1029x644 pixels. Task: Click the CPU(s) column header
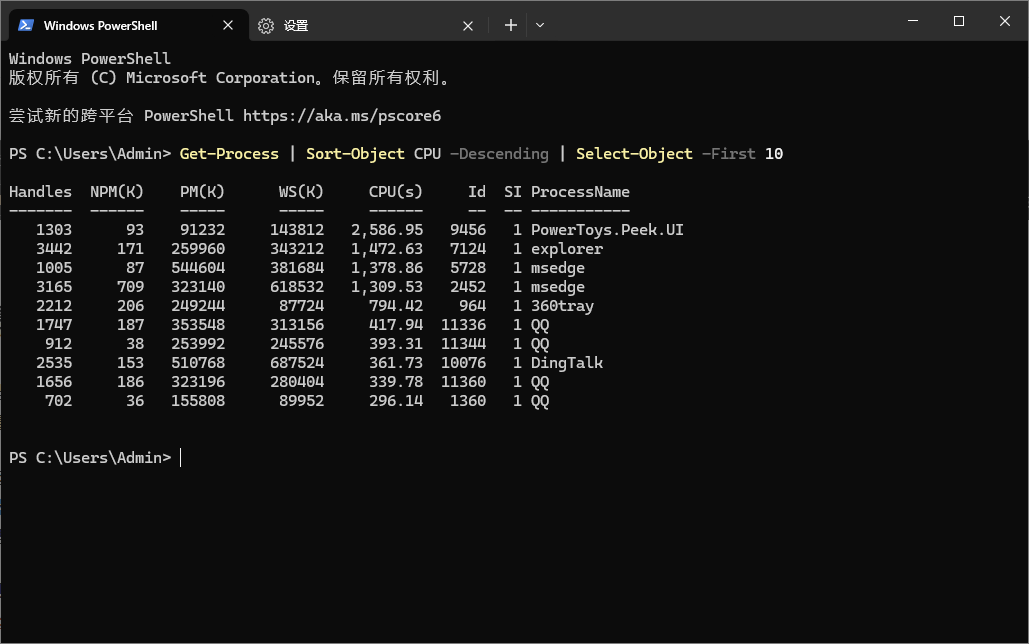point(395,192)
